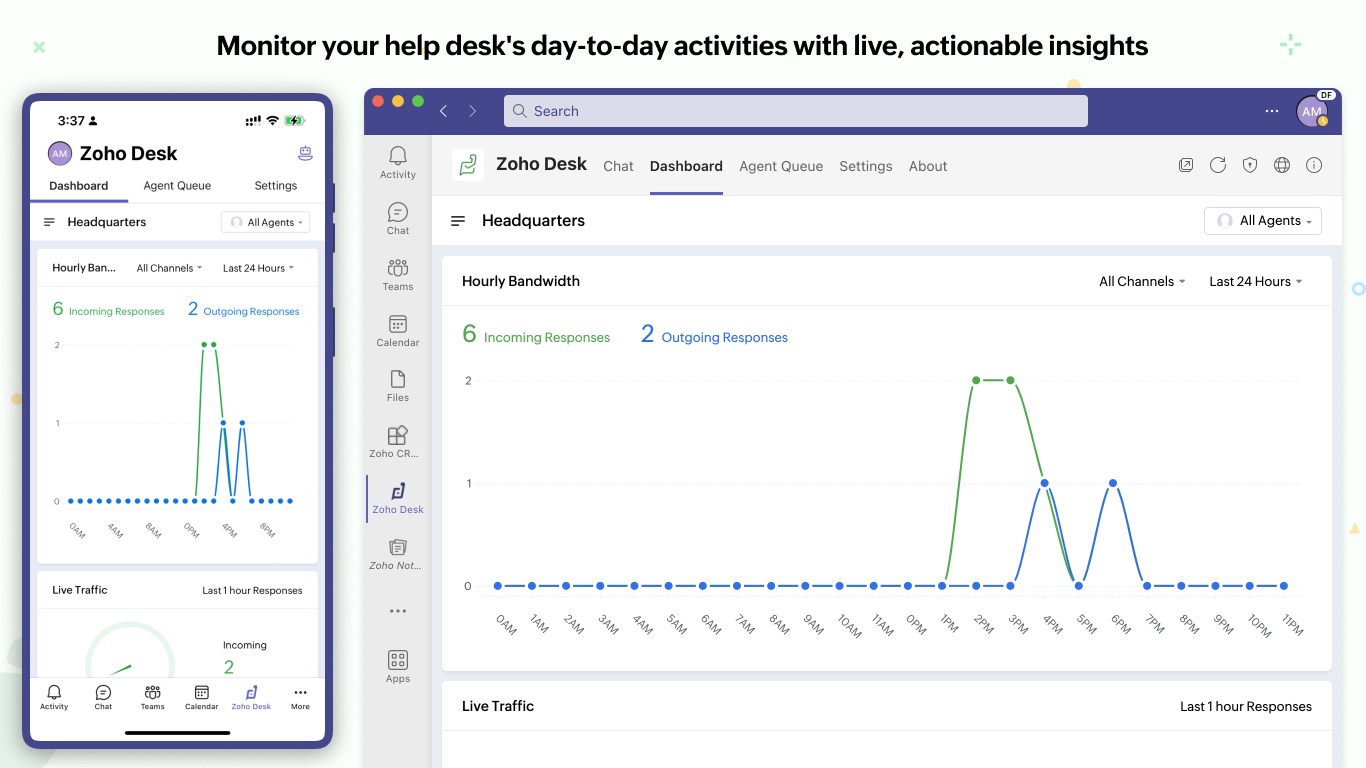Switch to desktop Chat tab
Screen dimensions: 1366x768
[618, 166]
